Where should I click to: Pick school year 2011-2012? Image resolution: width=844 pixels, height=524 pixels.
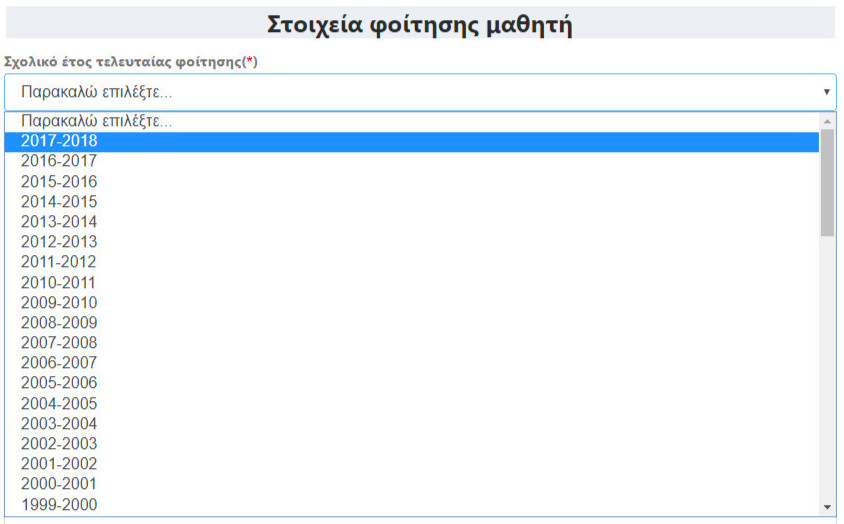[59, 262]
